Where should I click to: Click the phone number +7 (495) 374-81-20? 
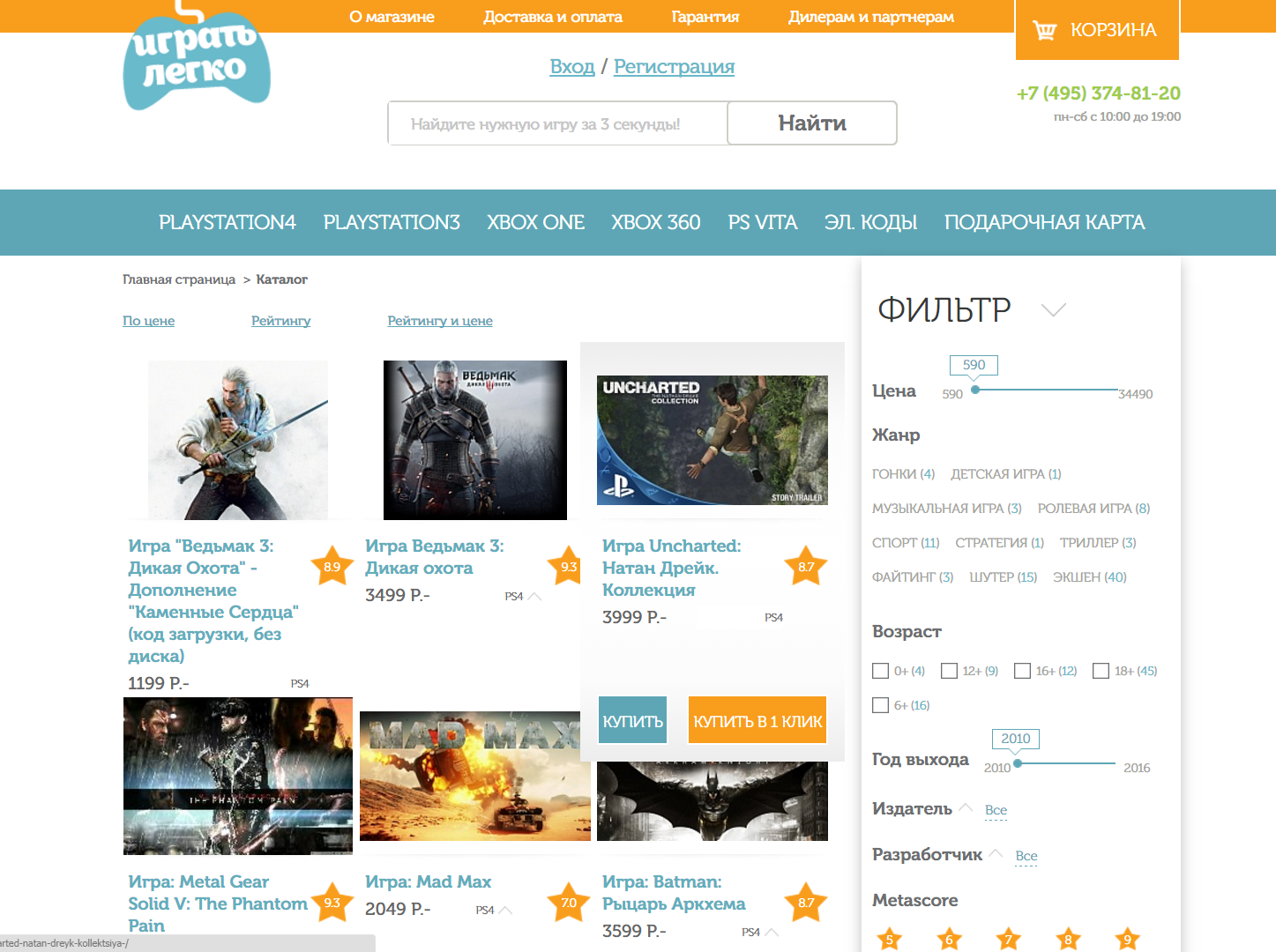1099,93
